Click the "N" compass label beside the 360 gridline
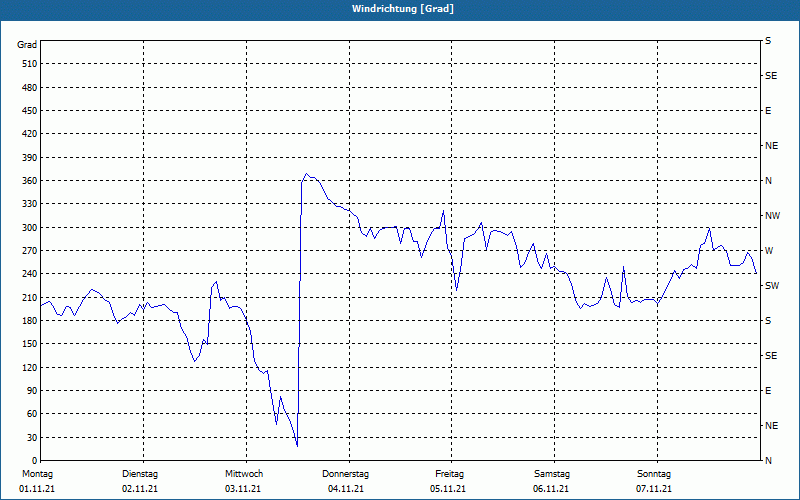 coord(768,181)
